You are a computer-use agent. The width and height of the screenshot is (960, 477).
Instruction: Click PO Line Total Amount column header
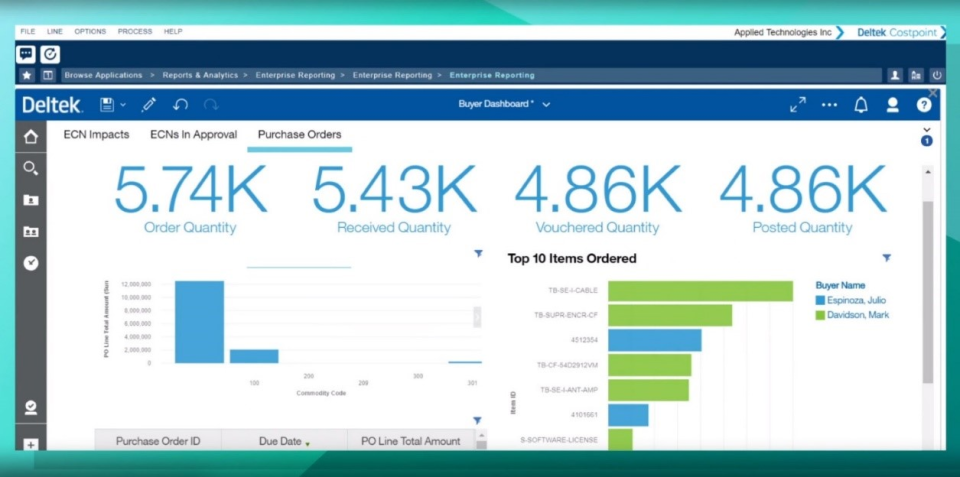411,441
